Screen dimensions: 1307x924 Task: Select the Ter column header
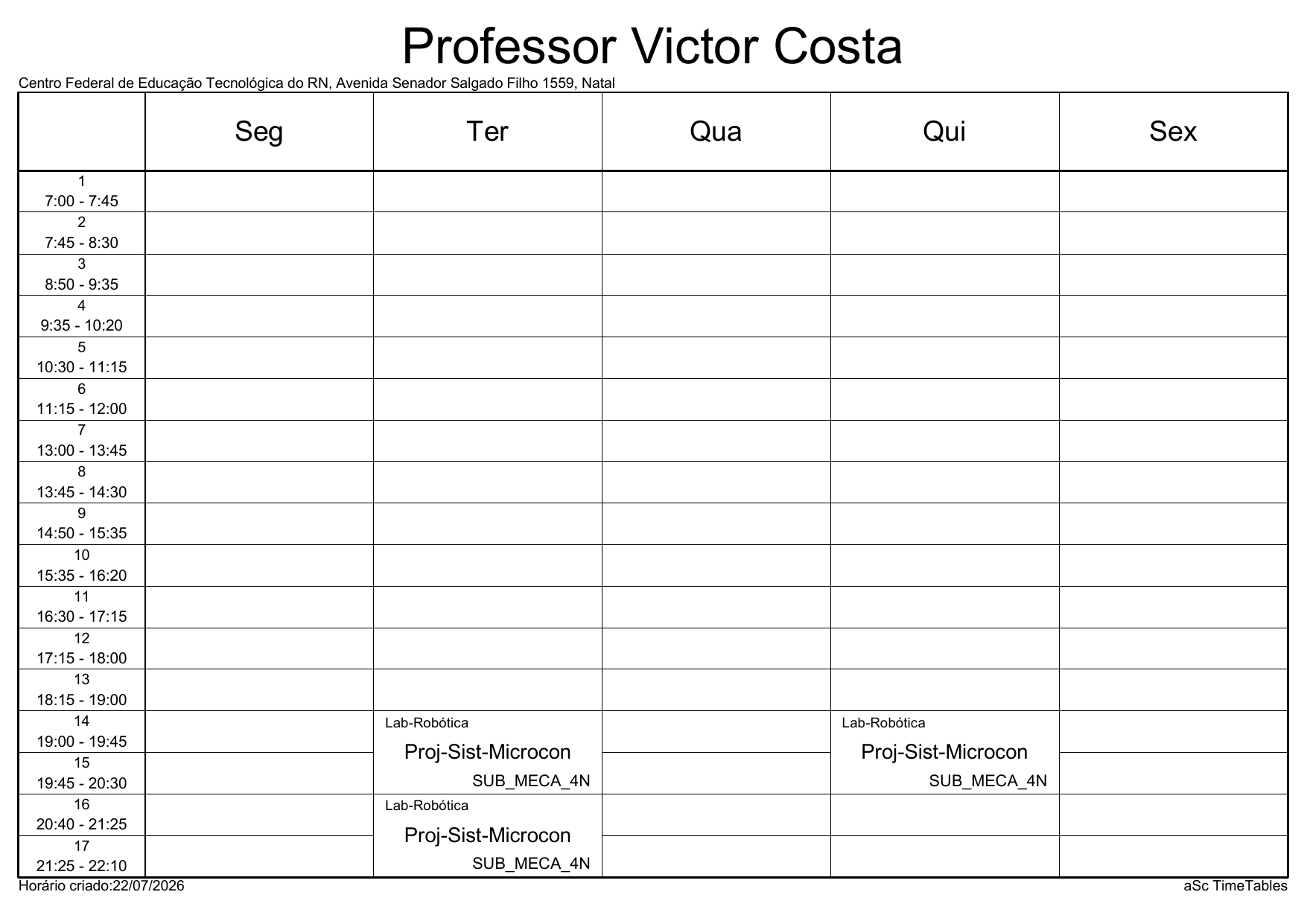click(x=488, y=132)
